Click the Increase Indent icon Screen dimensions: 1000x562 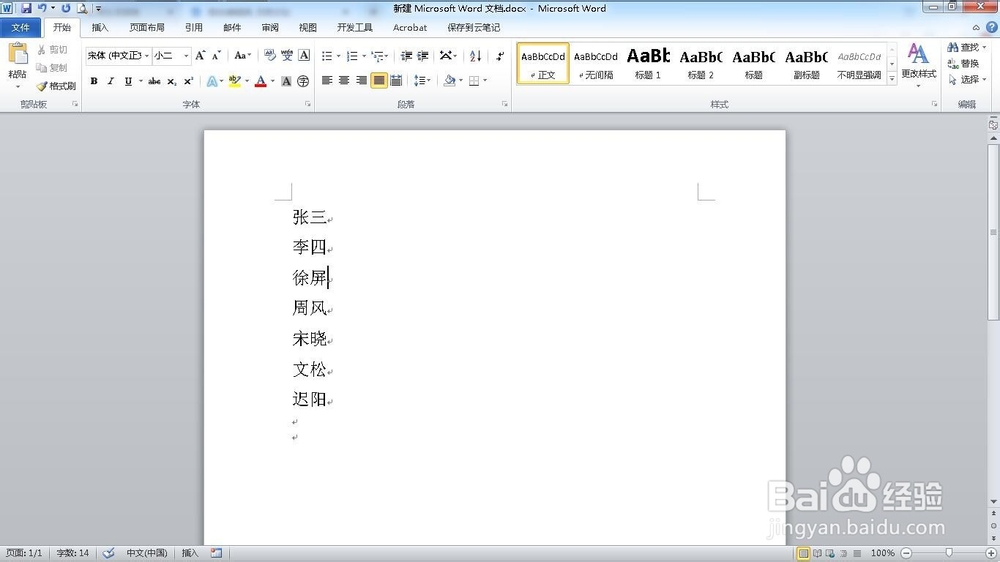click(423, 56)
